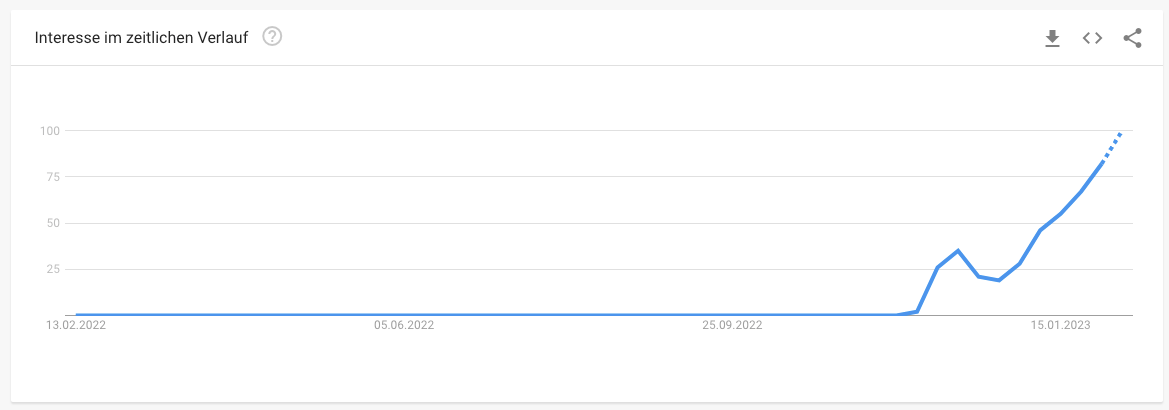Click the leftmost start of the blue line
The width and height of the screenshot is (1169, 410).
pyautogui.click(x=78, y=315)
